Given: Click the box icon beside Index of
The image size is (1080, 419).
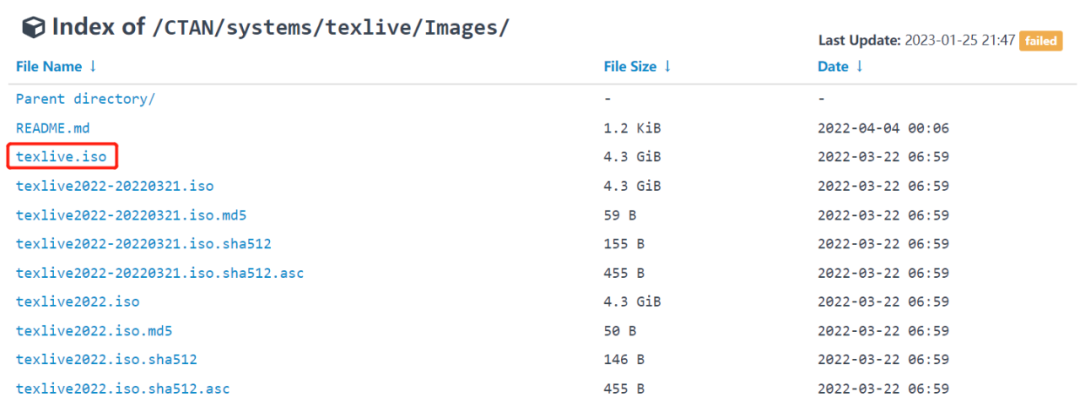Looking at the screenshot, I should (34, 27).
